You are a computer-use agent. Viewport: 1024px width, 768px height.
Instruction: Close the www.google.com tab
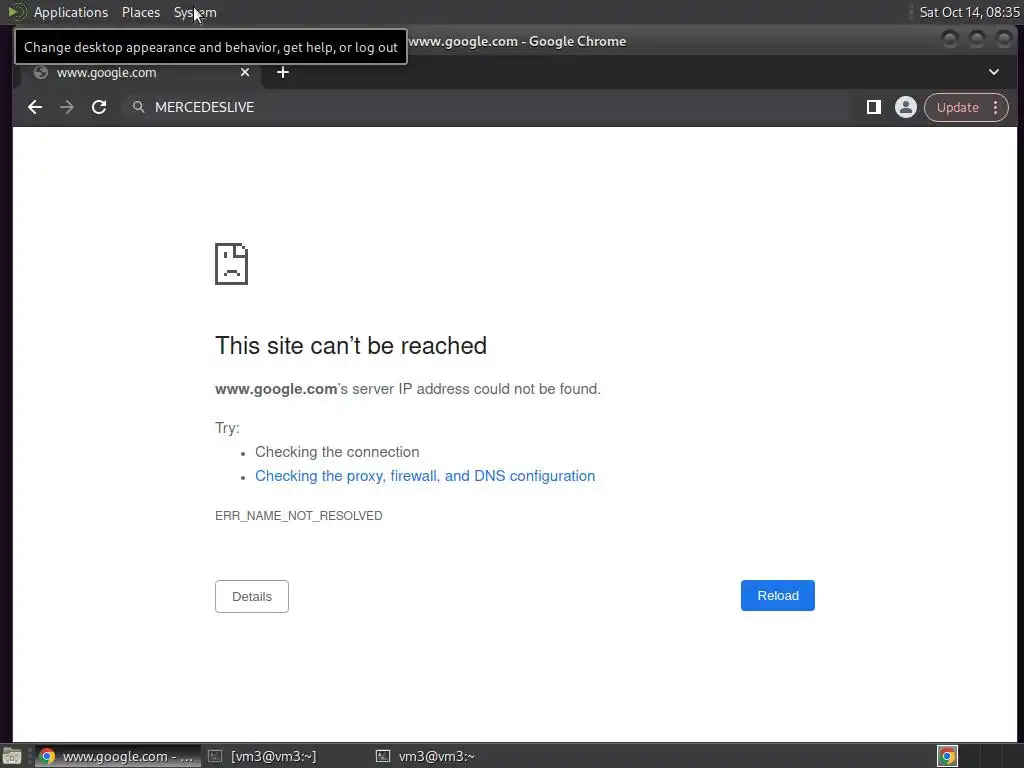245,72
